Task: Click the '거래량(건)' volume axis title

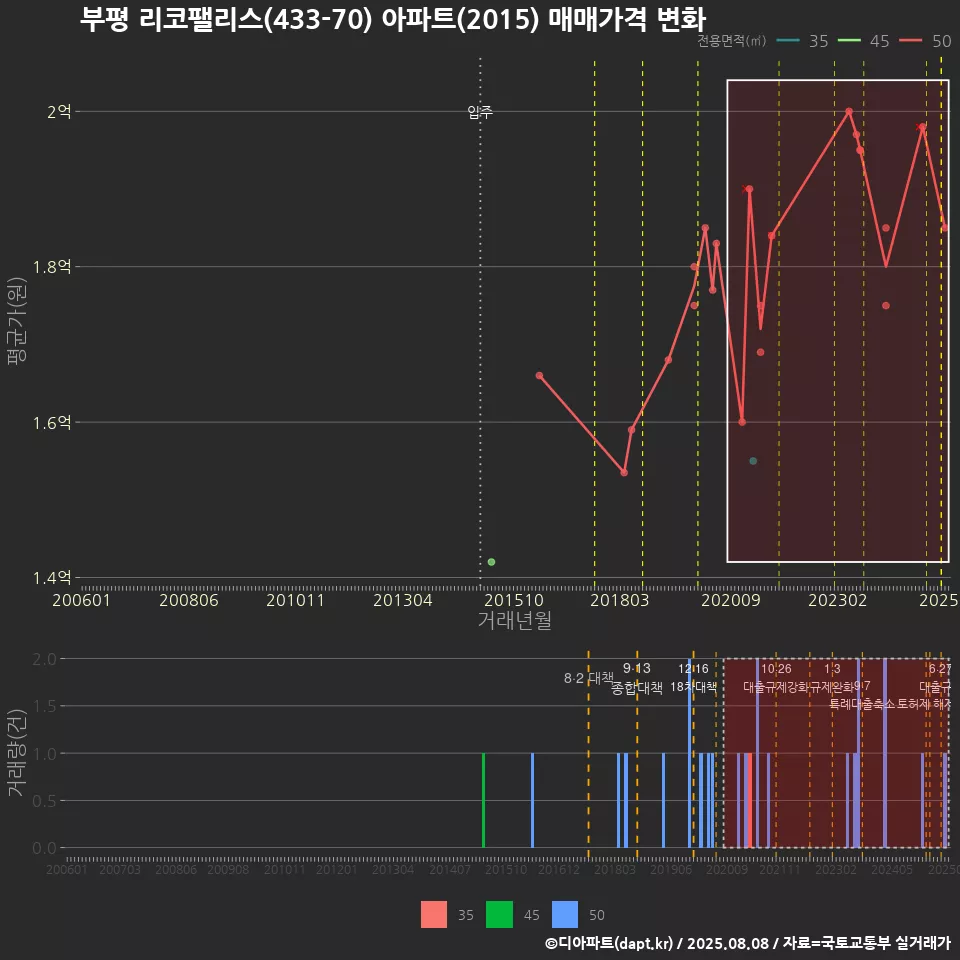Action: click(16, 754)
